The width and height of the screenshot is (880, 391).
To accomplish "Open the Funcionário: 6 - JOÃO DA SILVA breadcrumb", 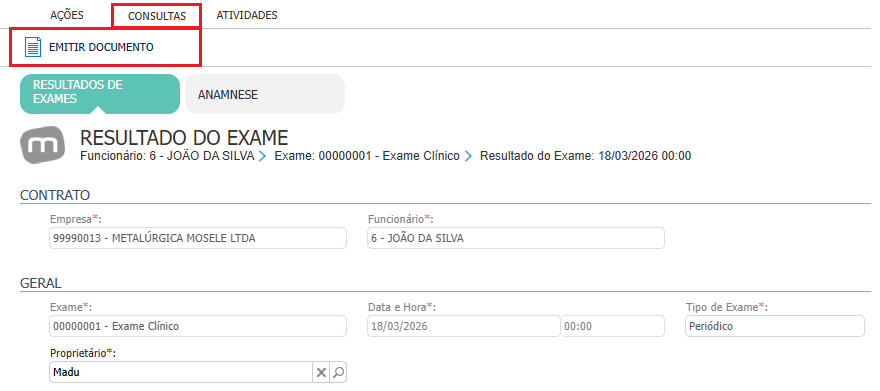I will [x=167, y=156].
